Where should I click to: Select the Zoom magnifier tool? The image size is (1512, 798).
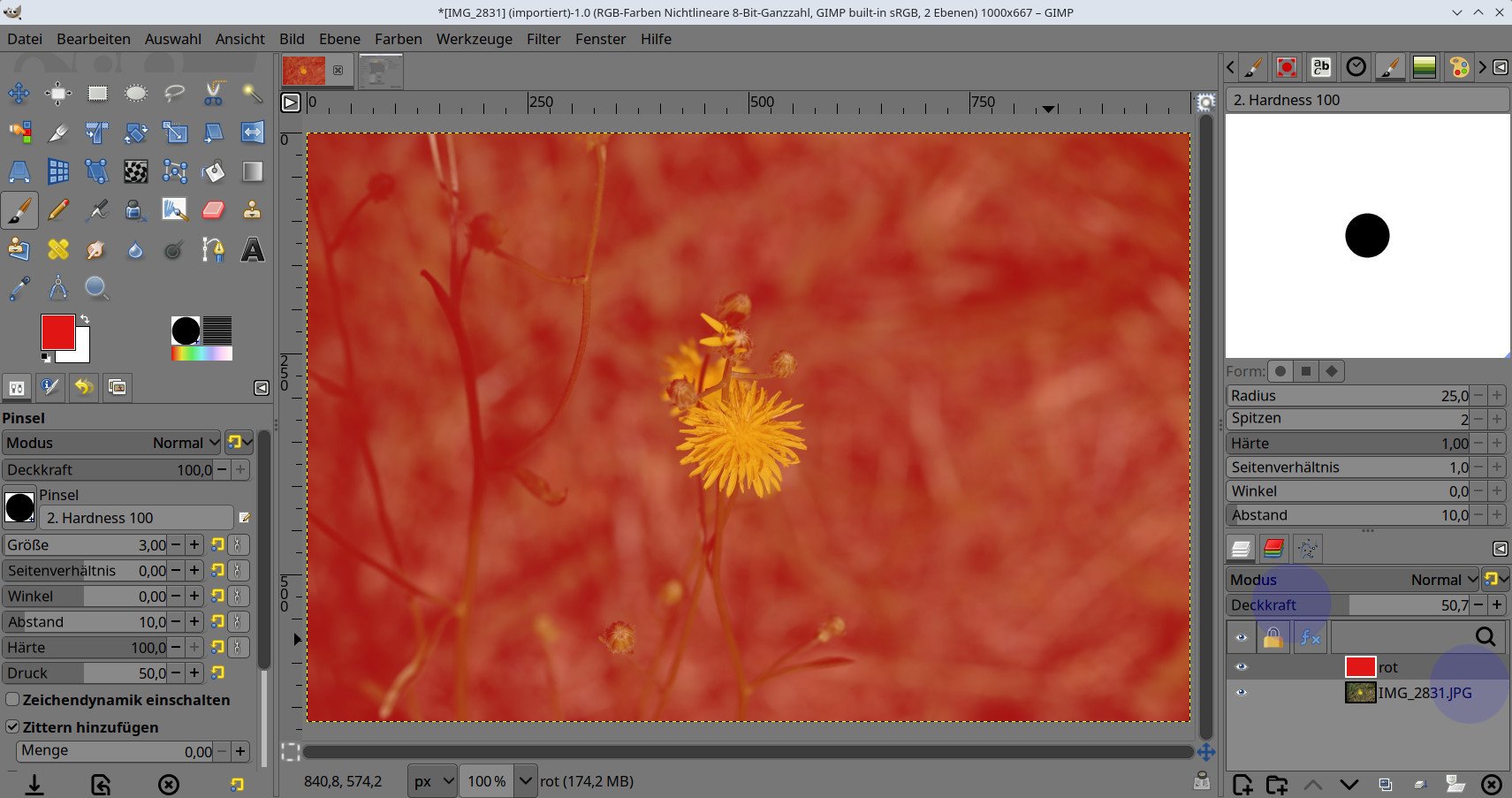(96, 288)
